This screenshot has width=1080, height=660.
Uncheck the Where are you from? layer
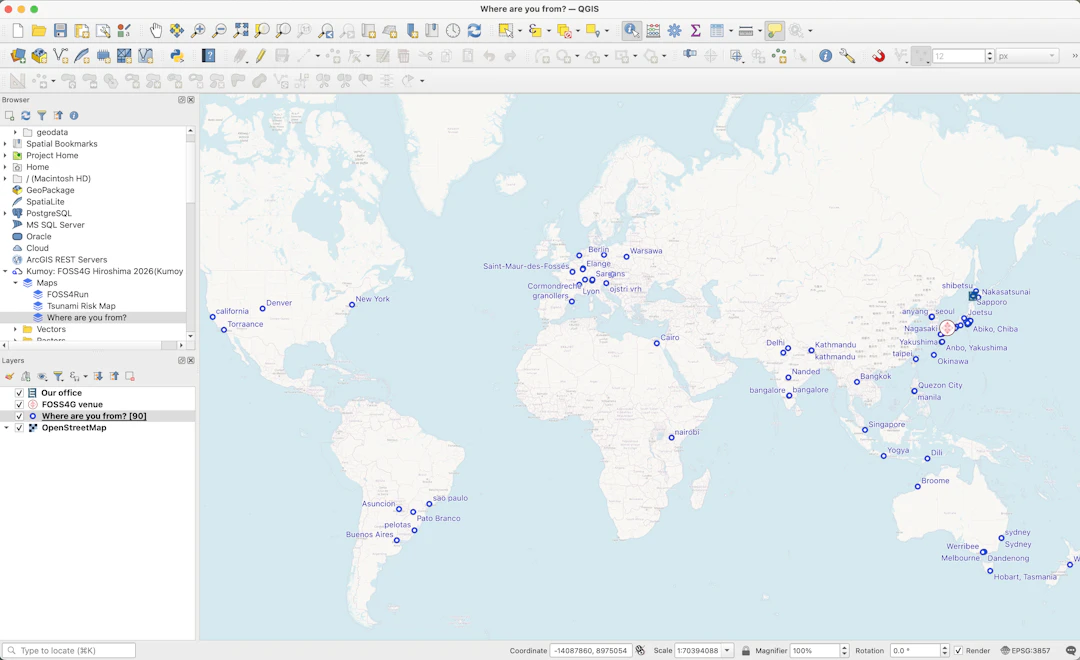click(x=19, y=416)
